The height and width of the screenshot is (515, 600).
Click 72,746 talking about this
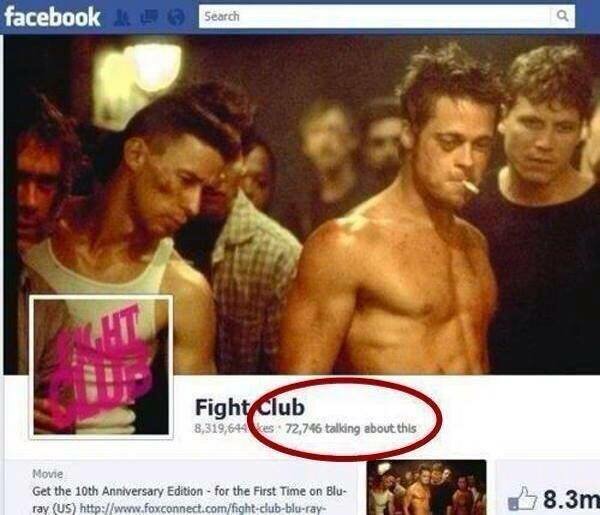coord(351,428)
